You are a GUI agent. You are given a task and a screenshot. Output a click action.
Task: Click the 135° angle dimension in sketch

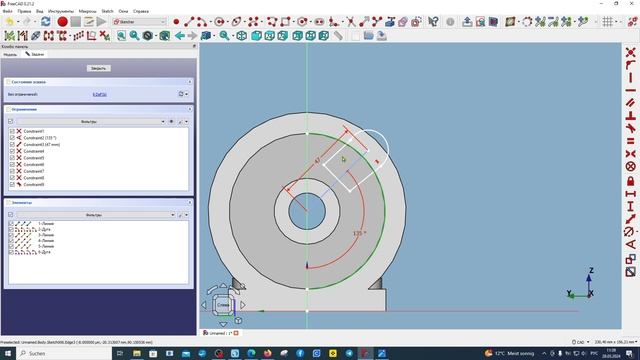click(359, 233)
